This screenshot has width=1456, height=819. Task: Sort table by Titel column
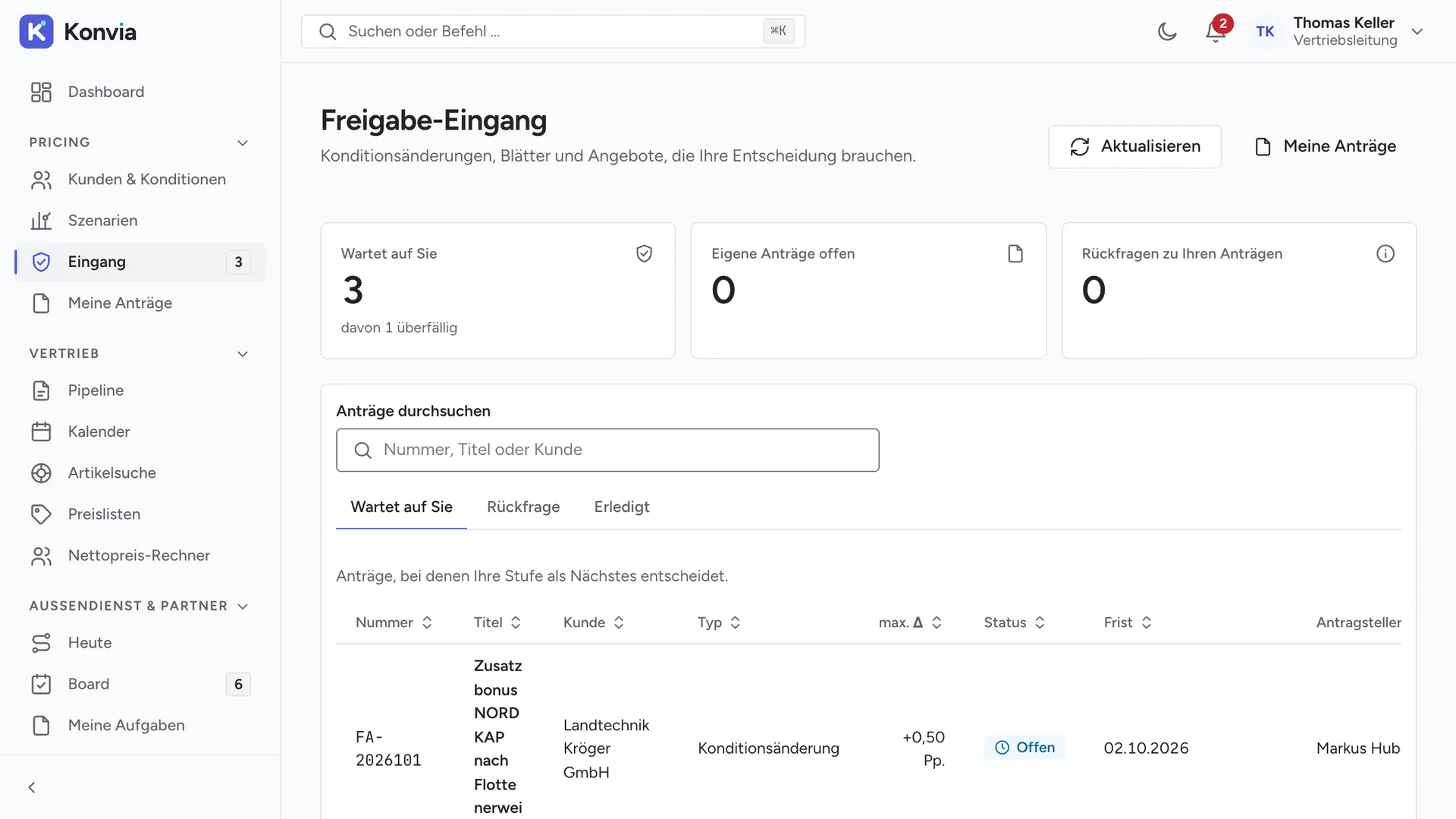pyautogui.click(x=497, y=623)
